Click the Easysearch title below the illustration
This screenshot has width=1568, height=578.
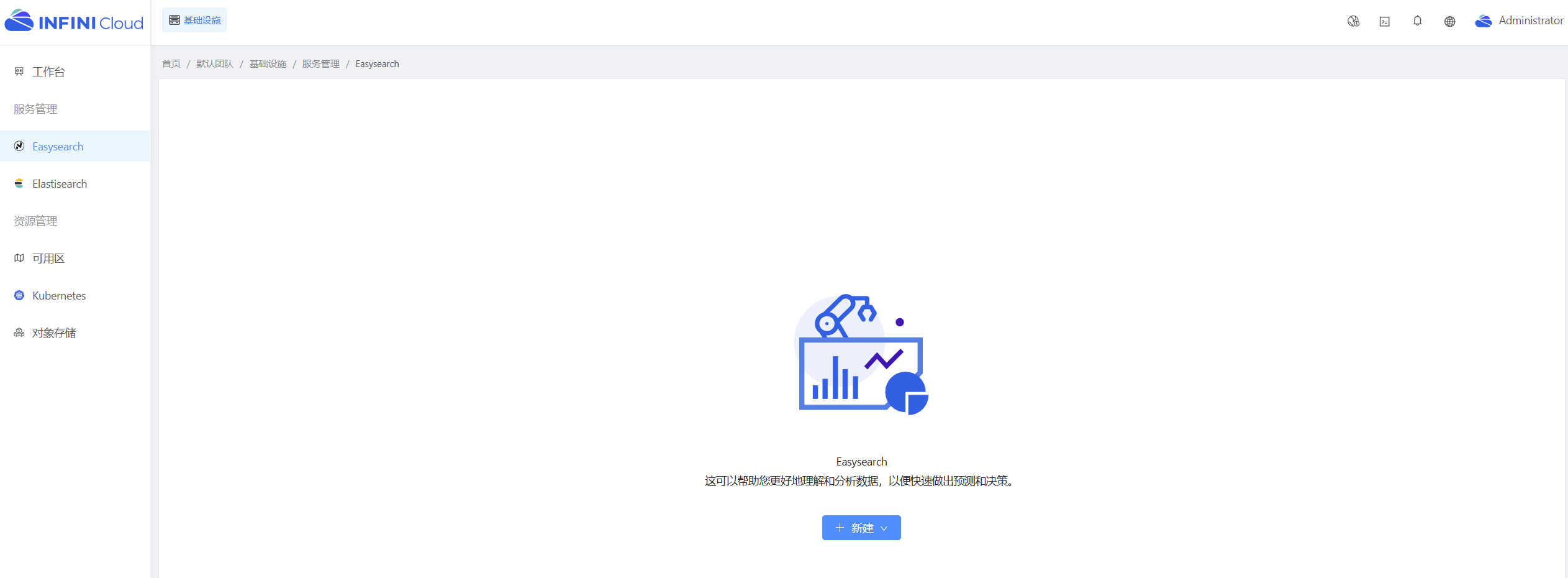861,462
